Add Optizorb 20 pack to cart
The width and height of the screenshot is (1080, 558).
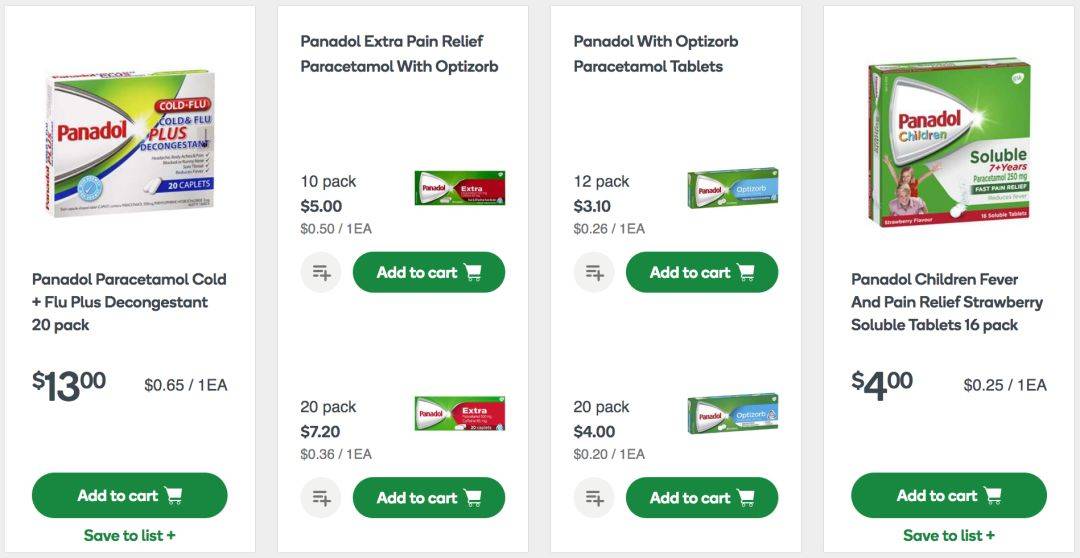702,497
